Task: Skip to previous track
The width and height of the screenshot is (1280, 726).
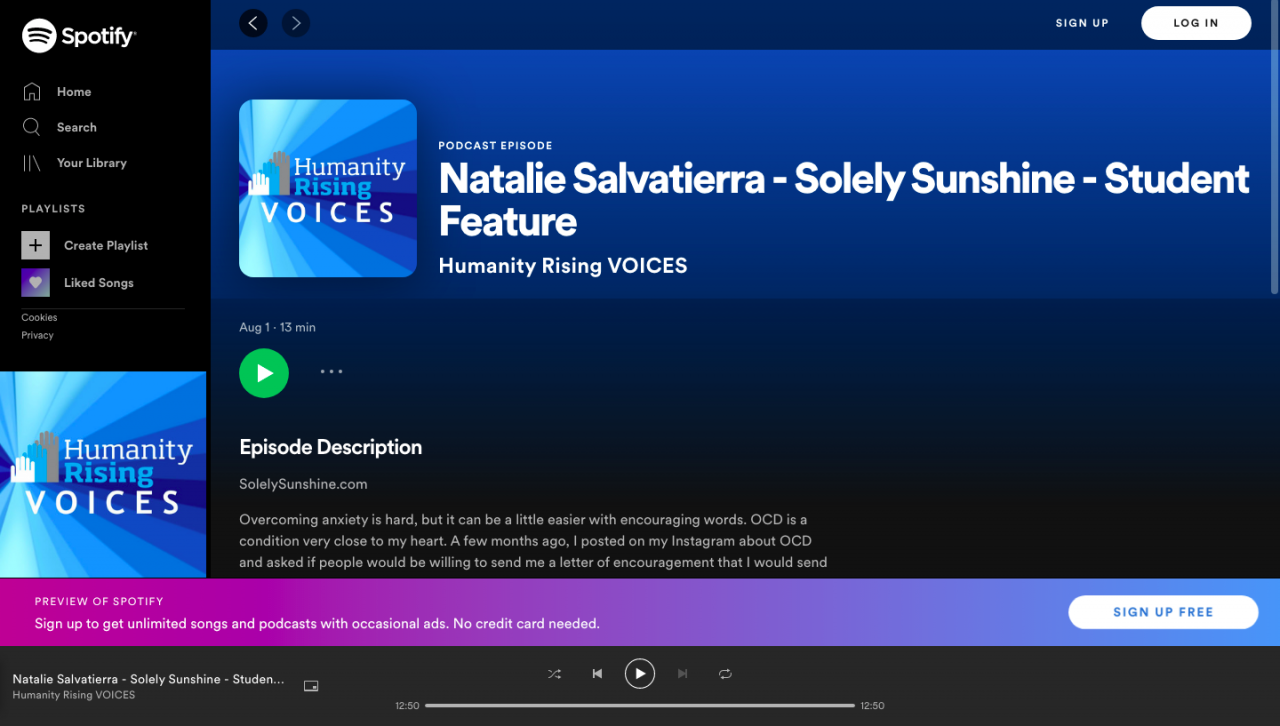Action: click(x=597, y=674)
